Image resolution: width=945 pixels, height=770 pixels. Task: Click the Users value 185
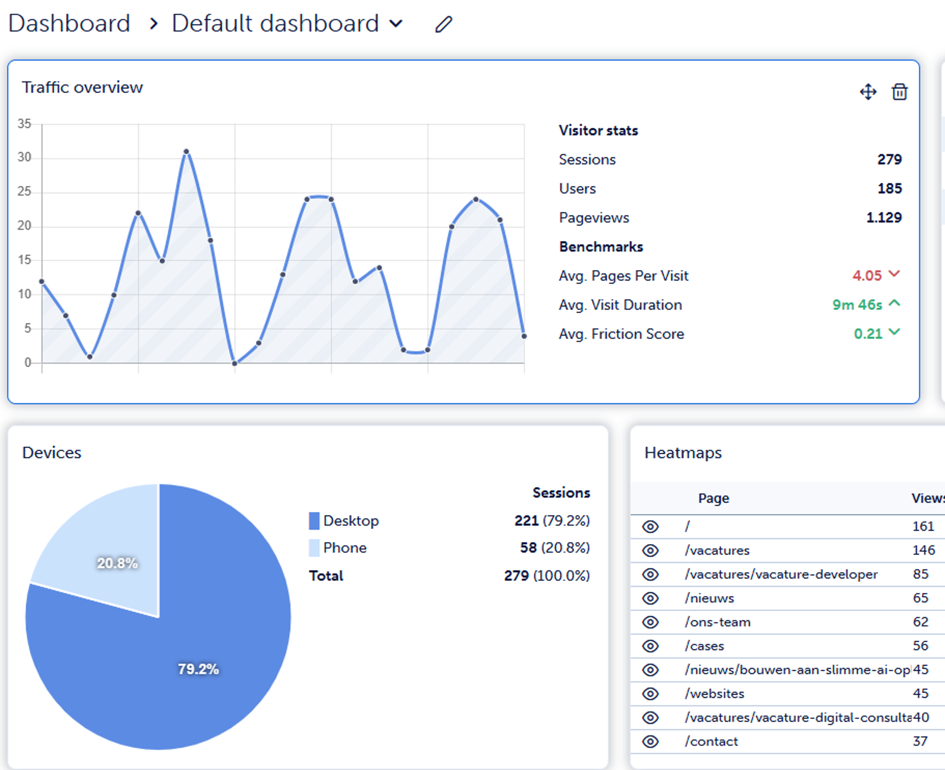coord(890,188)
